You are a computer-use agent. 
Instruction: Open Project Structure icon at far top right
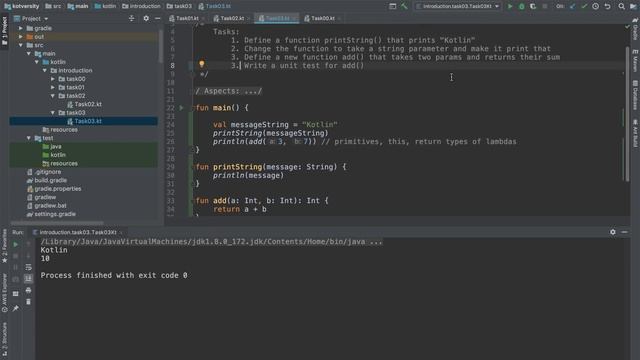633,7
